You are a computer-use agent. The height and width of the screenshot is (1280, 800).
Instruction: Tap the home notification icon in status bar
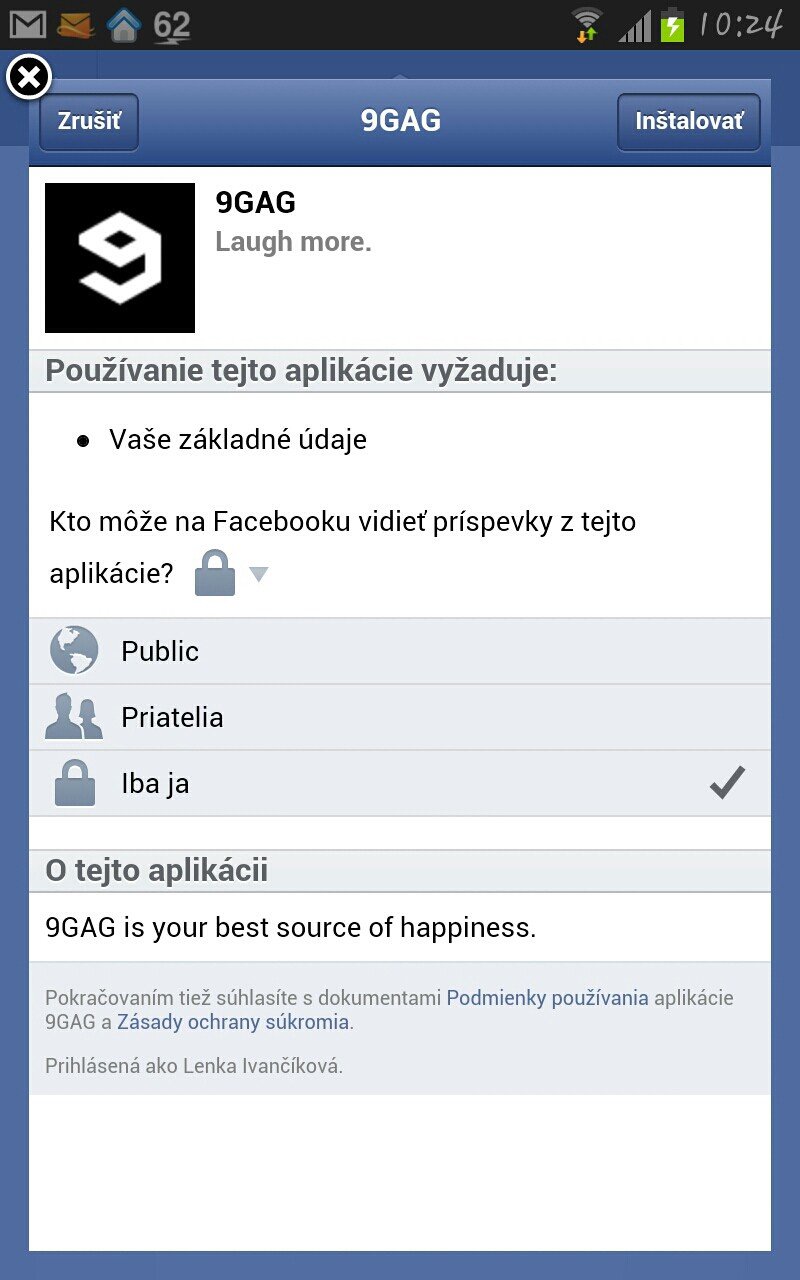point(123,24)
